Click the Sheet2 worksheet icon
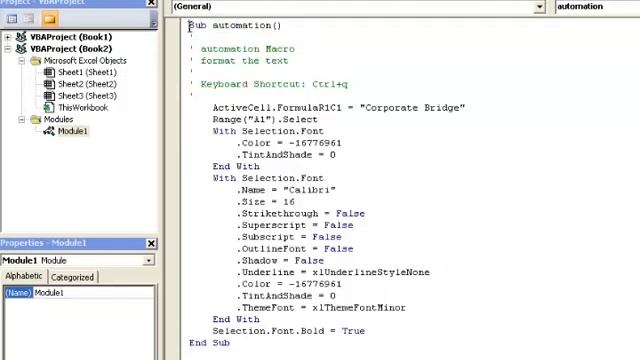The height and width of the screenshot is (360, 640). (49, 84)
